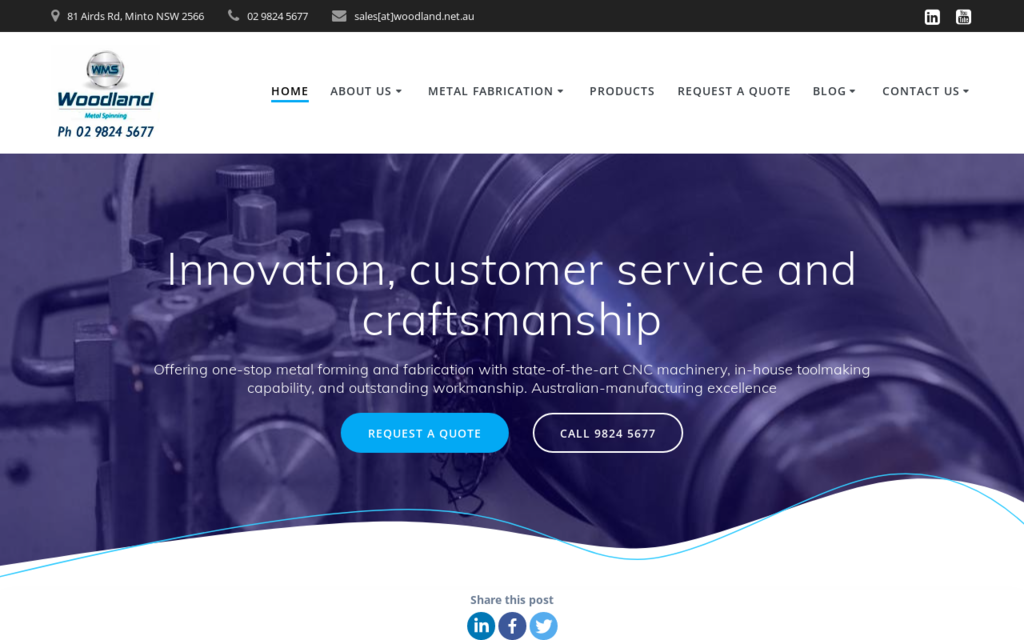Viewport: 1024px width, 640px height.
Task: Click the blue Request a Quote button
Action: [424, 433]
